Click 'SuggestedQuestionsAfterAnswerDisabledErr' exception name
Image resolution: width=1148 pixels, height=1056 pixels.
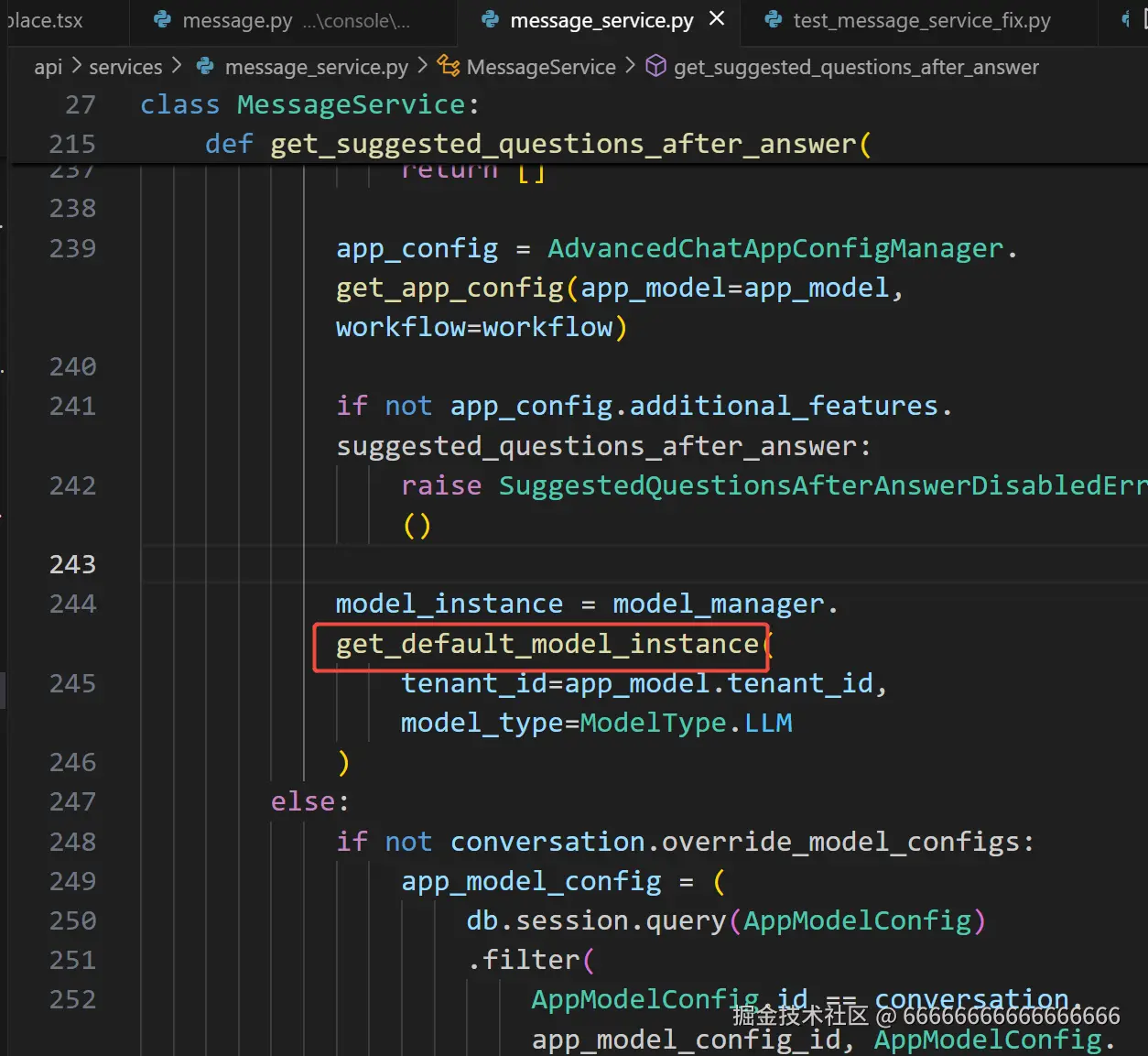click(x=822, y=485)
